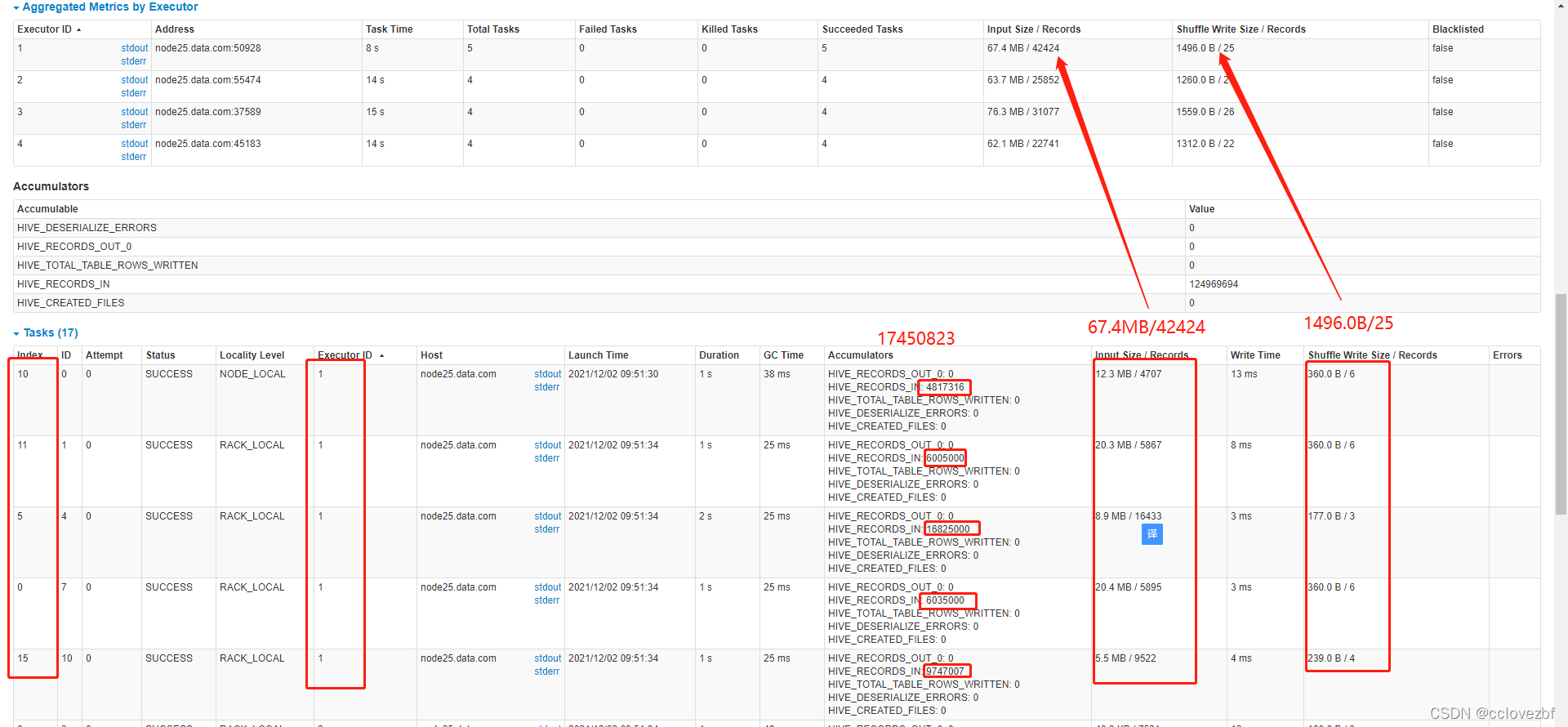
Task: Open stderr log for executor 4
Action: 134,157
